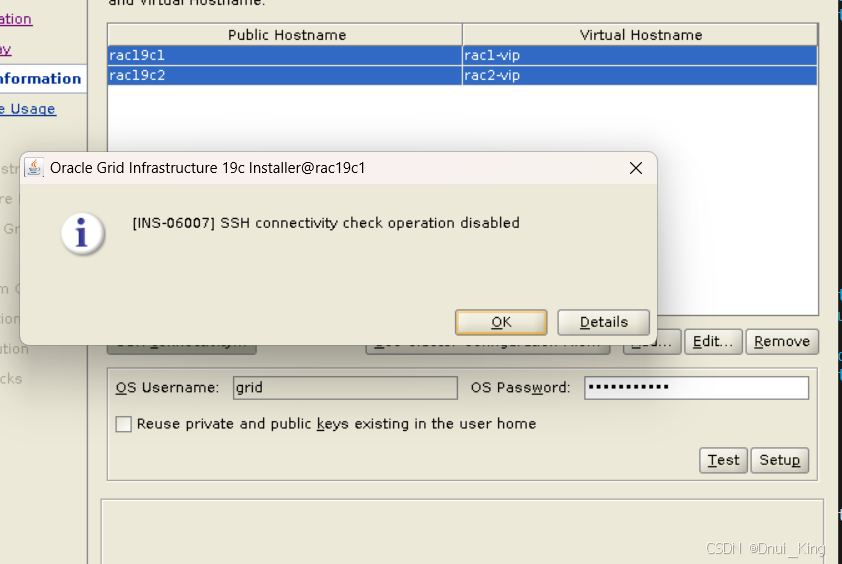842x564 pixels.
Task: Select the rac1-vip virtual hostname cell
Action: click(640, 55)
